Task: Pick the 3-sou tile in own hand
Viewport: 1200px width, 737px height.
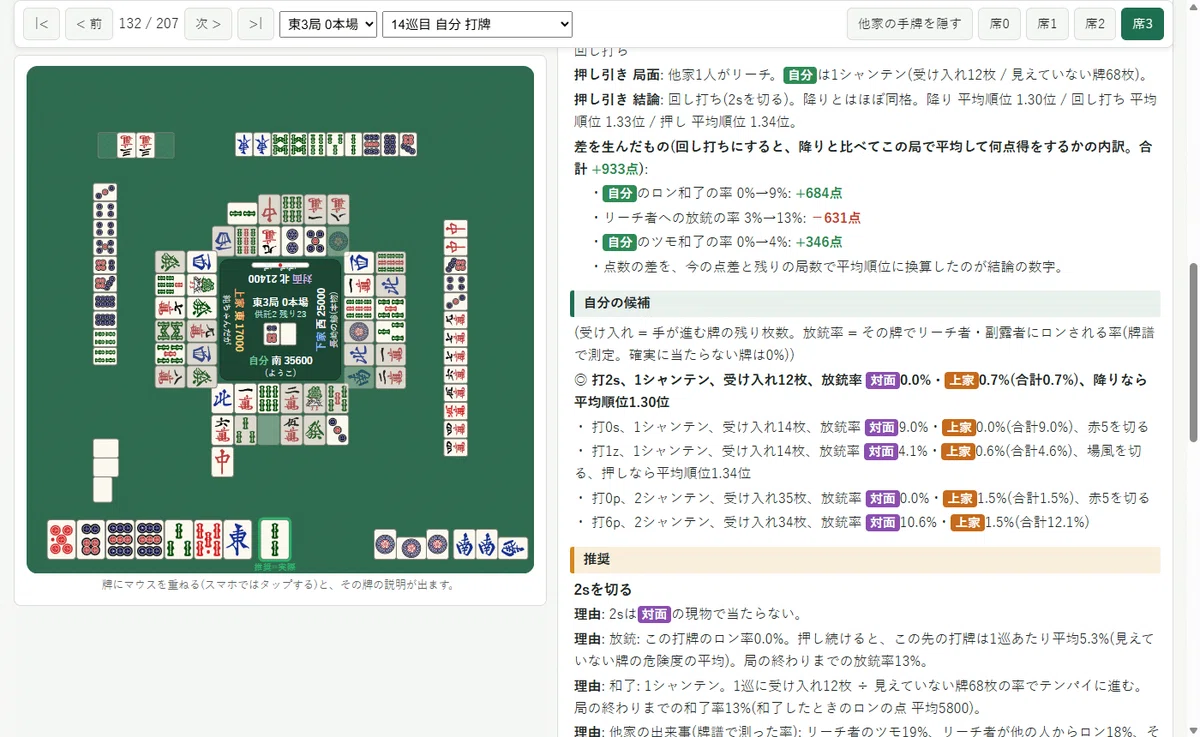Action: tap(179, 539)
